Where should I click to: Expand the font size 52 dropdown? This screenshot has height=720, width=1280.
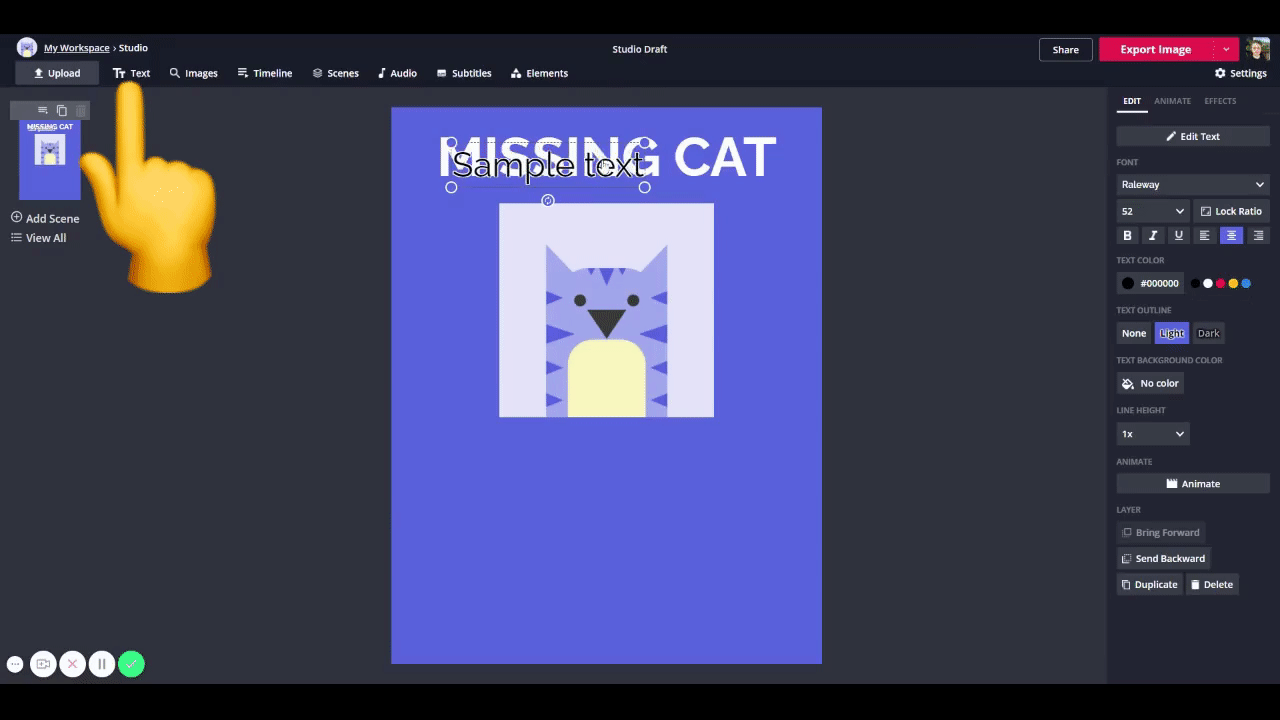coord(1152,211)
